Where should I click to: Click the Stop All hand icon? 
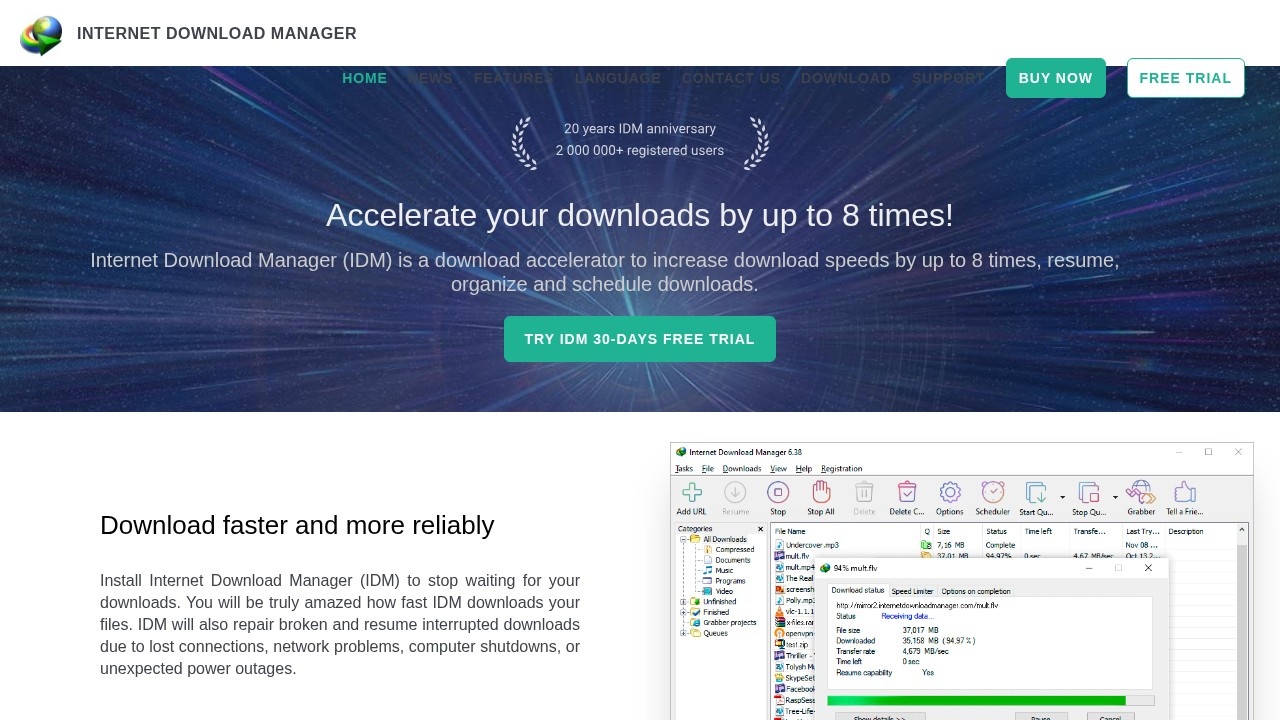[x=821, y=492]
